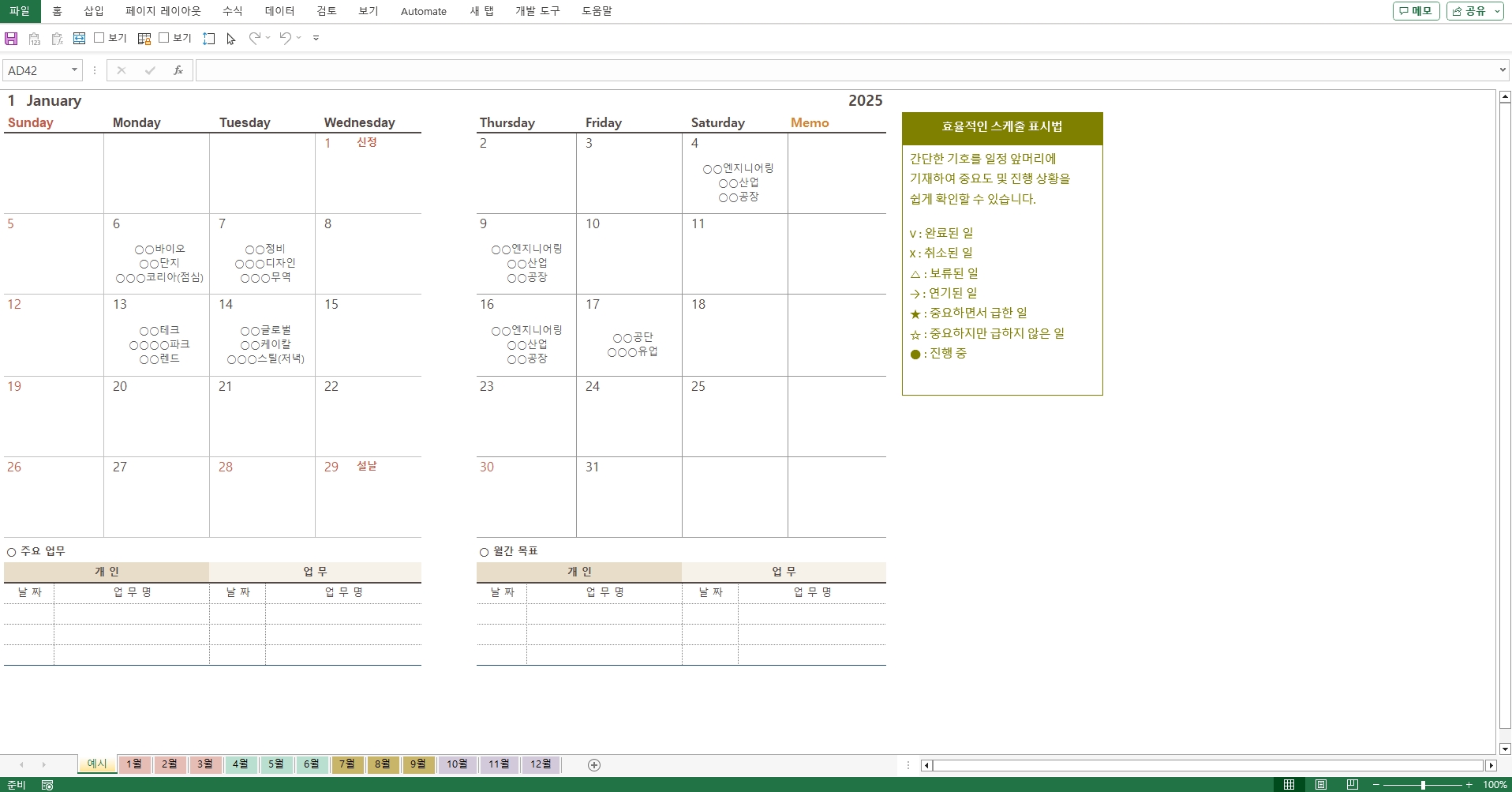Select the Memo column header

click(810, 123)
